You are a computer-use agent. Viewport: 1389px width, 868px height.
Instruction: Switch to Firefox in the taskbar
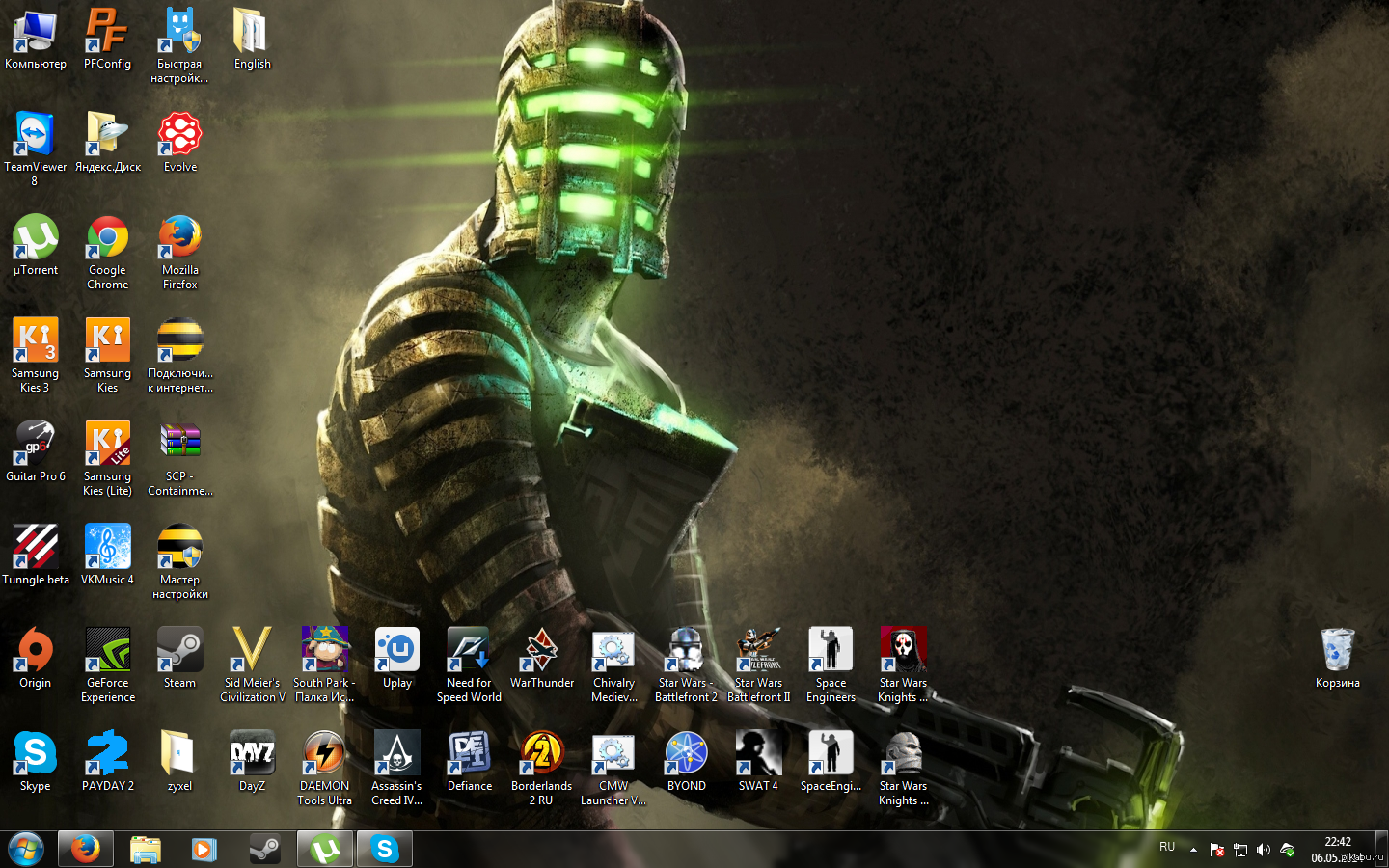coord(86,850)
